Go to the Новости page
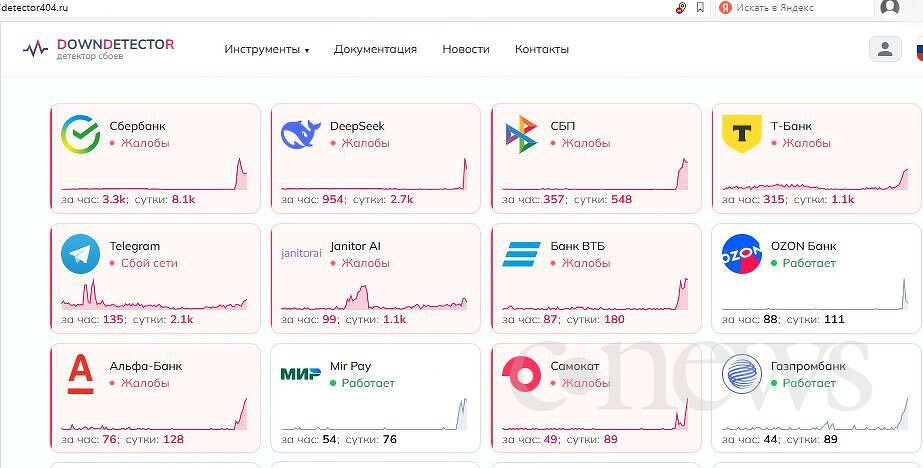This screenshot has height=468, width=923. coord(466,49)
